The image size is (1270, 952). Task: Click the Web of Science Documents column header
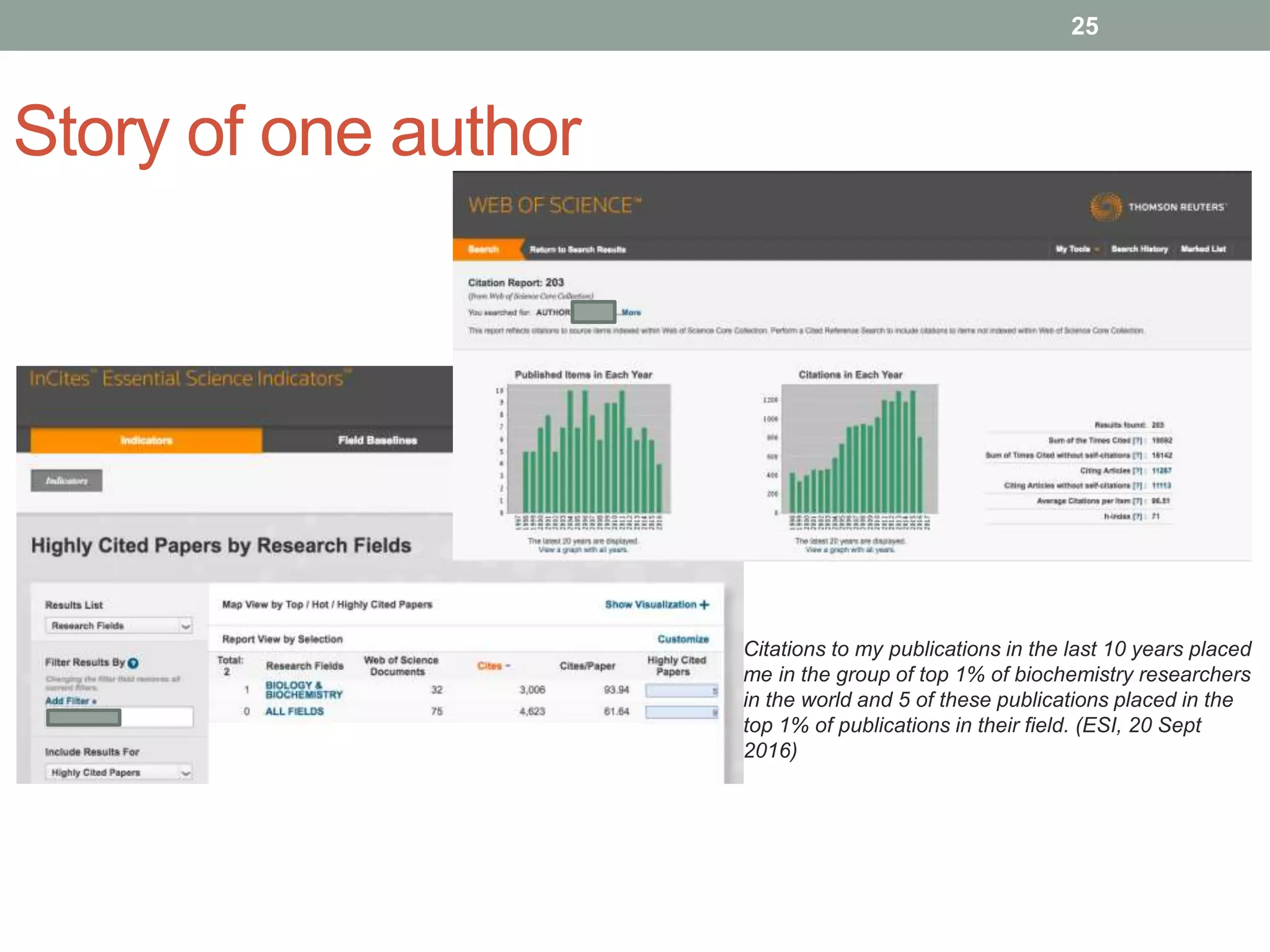[400, 666]
